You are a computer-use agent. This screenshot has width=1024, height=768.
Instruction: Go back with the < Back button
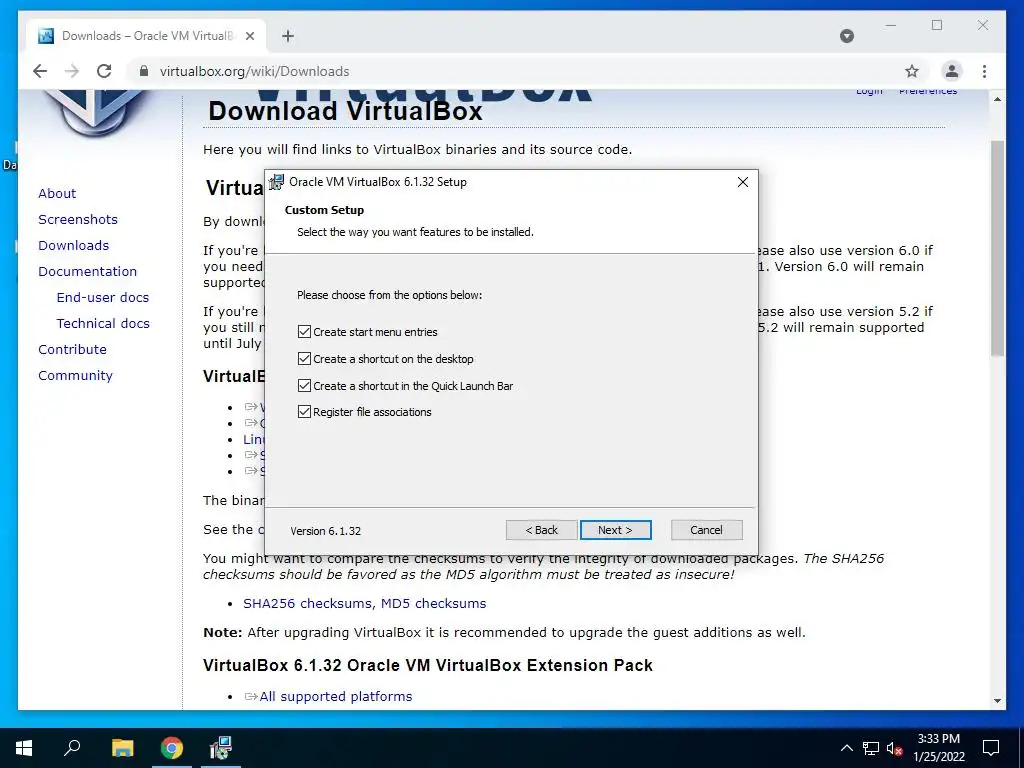(541, 530)
